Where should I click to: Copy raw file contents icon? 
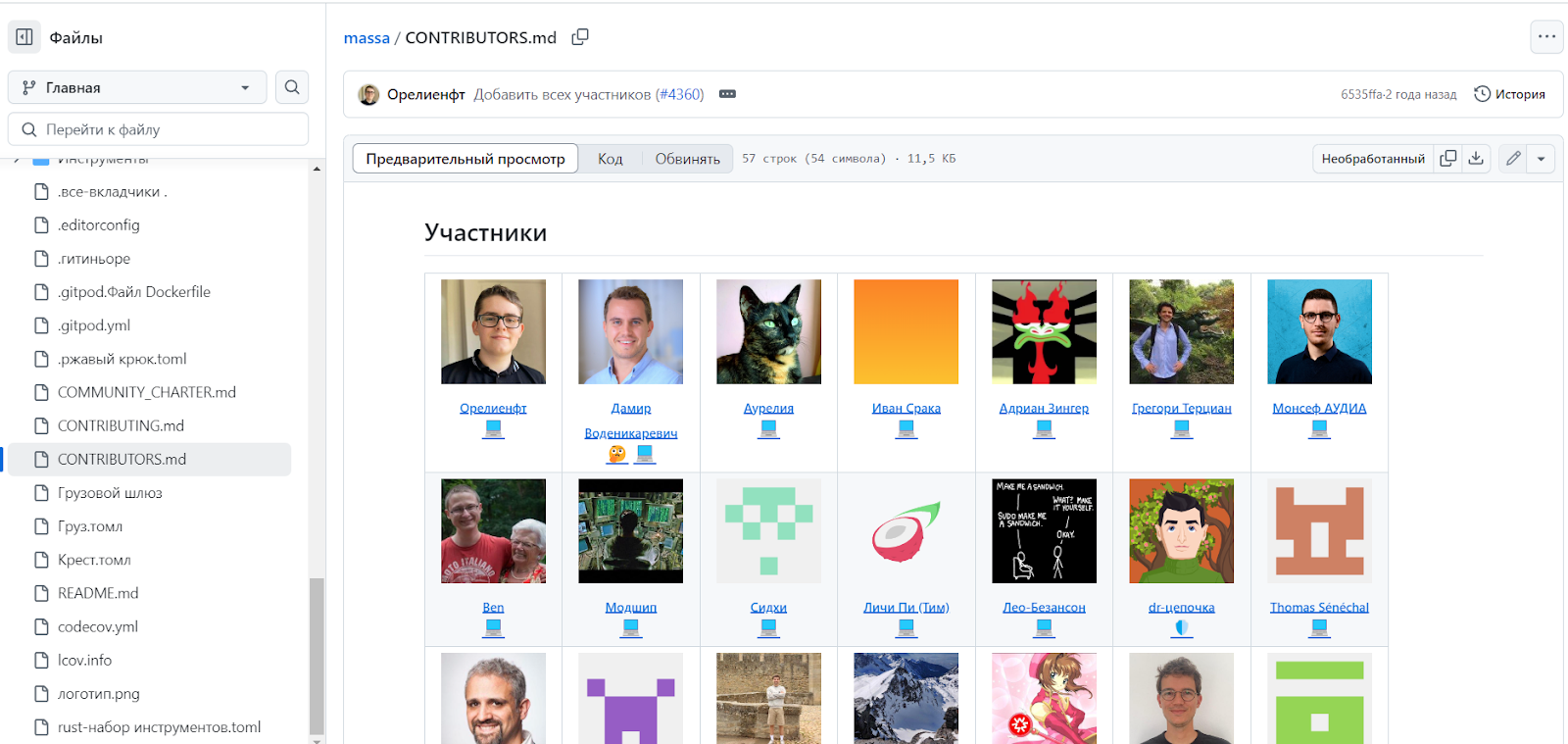pyautogui.click(x=1447, y=158)
